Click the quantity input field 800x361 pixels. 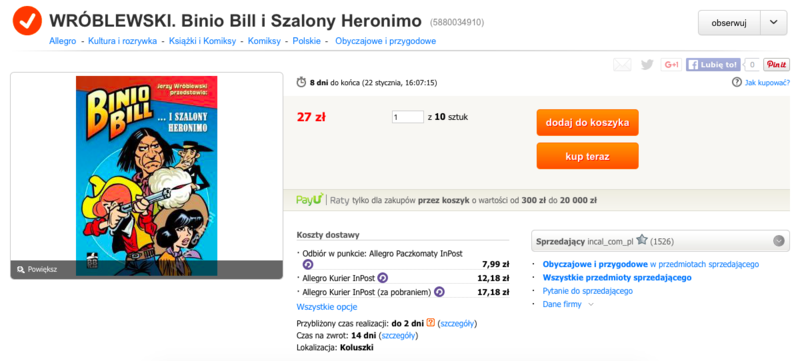408,117
